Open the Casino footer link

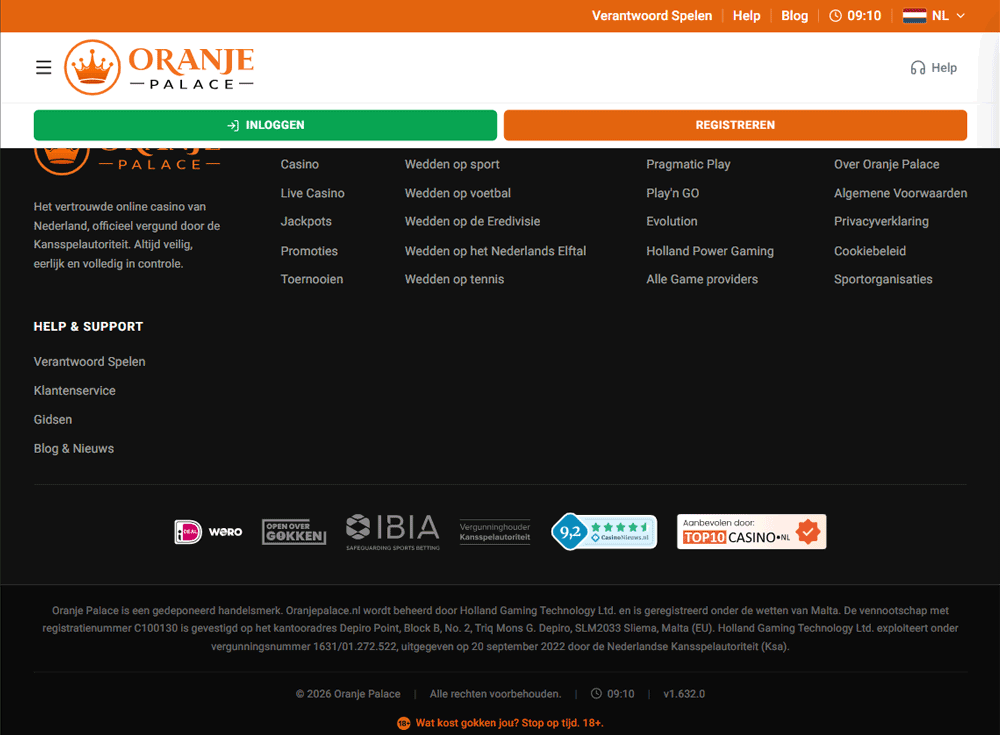300,164
